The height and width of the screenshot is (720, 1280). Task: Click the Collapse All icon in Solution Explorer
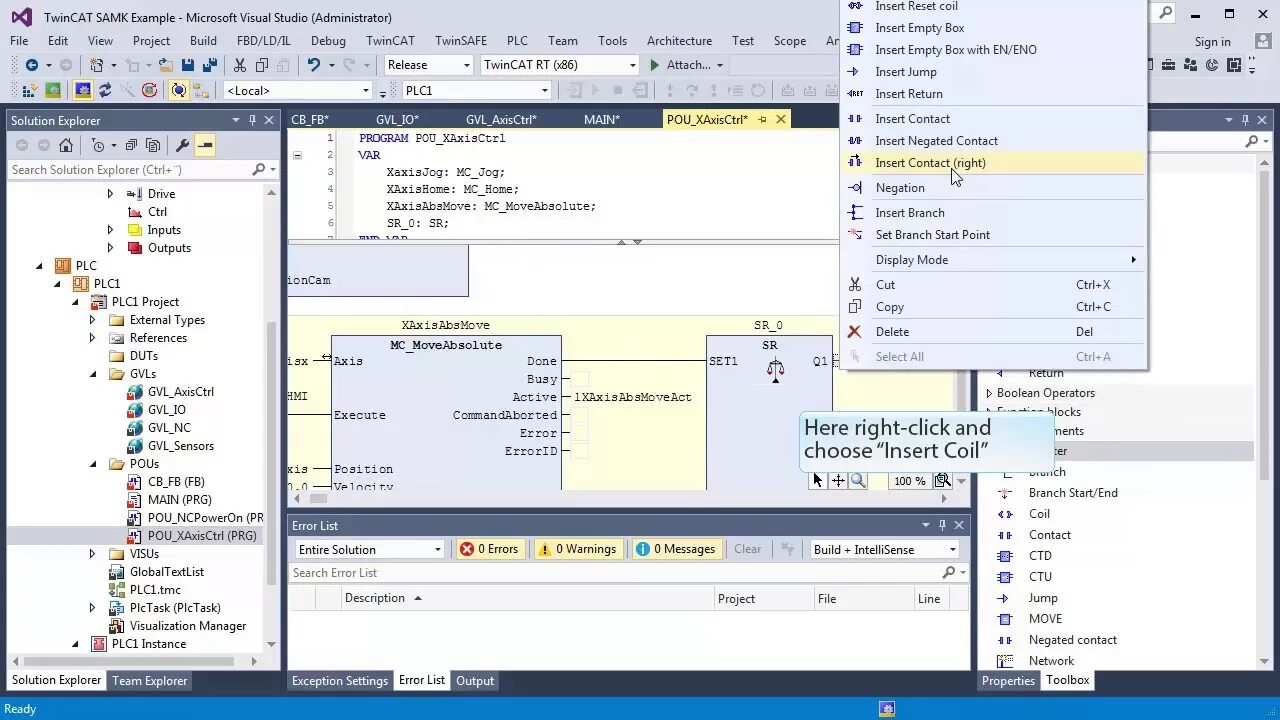pyautogui.click(x=131, y=145)
